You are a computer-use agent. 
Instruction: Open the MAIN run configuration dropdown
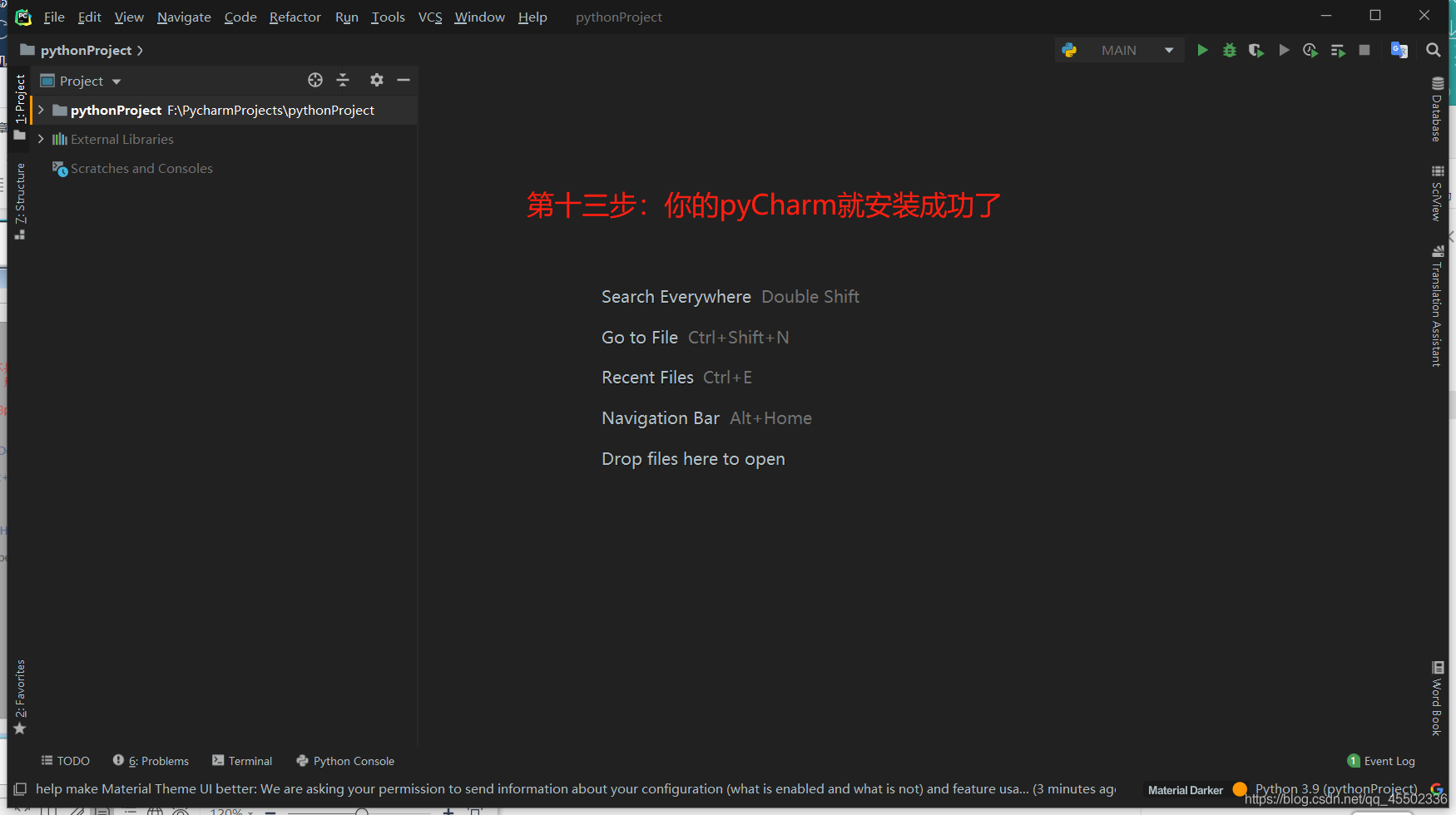pyautogui.click(x=1169, y=51)
